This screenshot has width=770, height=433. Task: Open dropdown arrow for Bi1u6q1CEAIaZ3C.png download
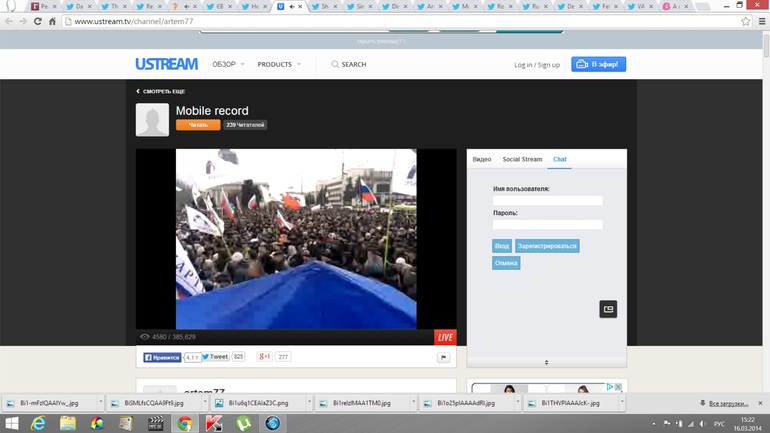click(x=308, y=403)
